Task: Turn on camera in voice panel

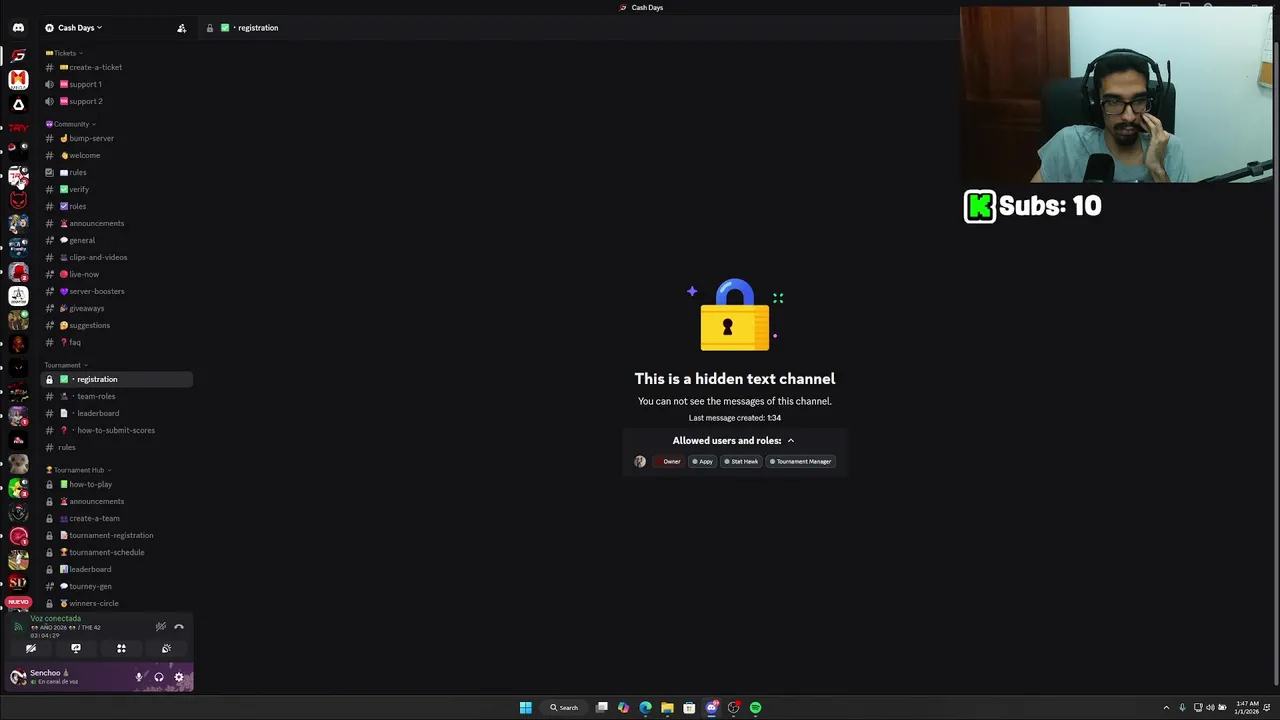Action: [x=31, y=649]
